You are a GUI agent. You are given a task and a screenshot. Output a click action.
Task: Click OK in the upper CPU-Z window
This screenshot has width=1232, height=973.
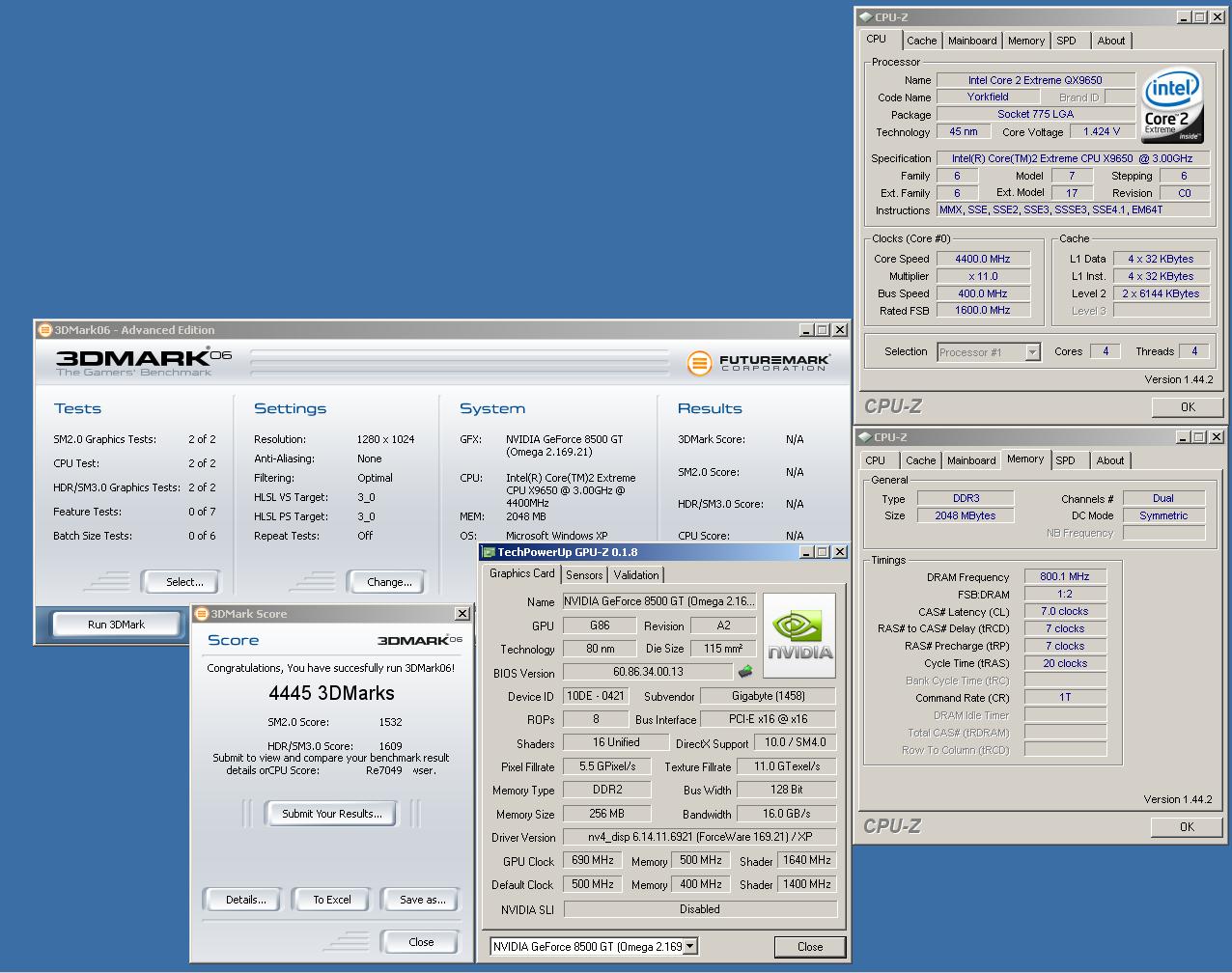pyautogui.click(x=1188, y=407)
